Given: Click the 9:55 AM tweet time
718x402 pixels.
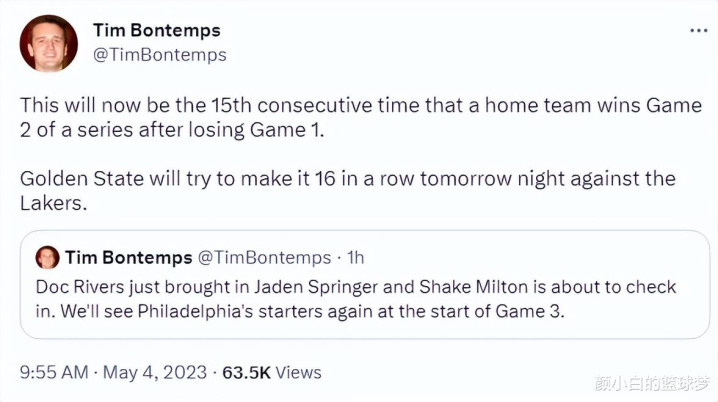Looking at the screenshot, I should [53, 372].
